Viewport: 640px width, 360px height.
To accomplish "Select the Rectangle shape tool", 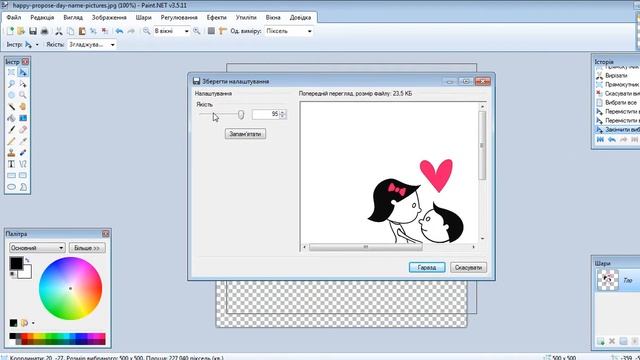I will pyautogui.click(x=11, y=175).
